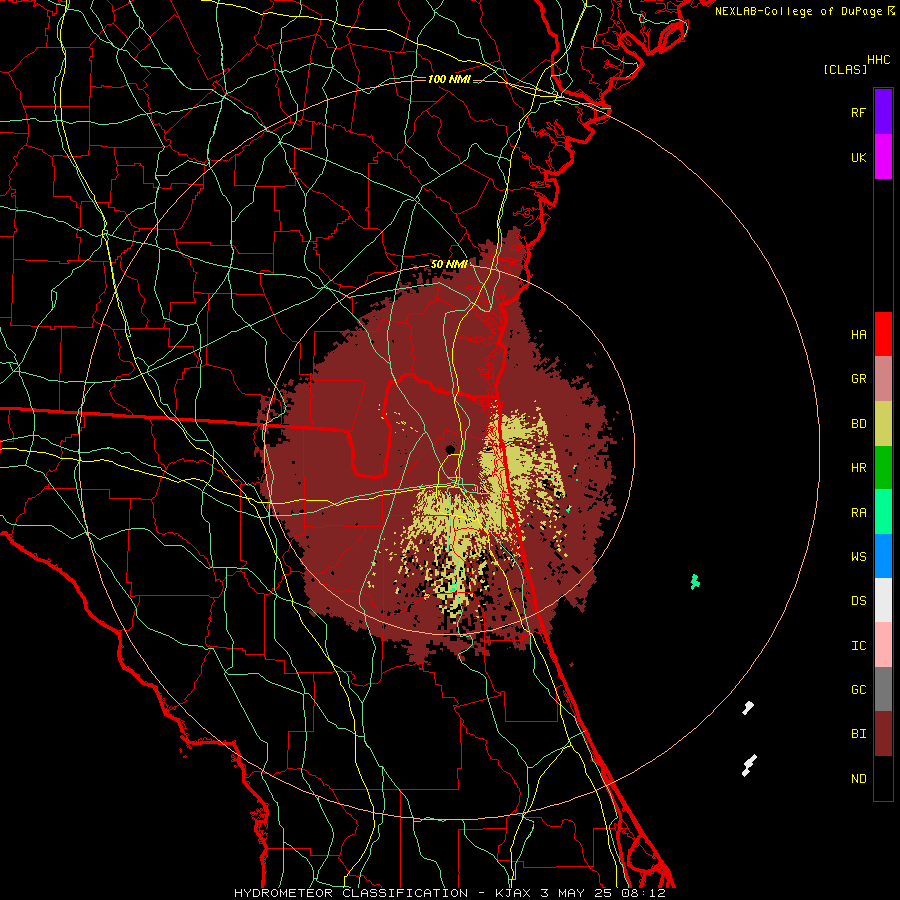900x900 pixels.
Task: Click the 'IC' legend label
Action: [858, 646]
